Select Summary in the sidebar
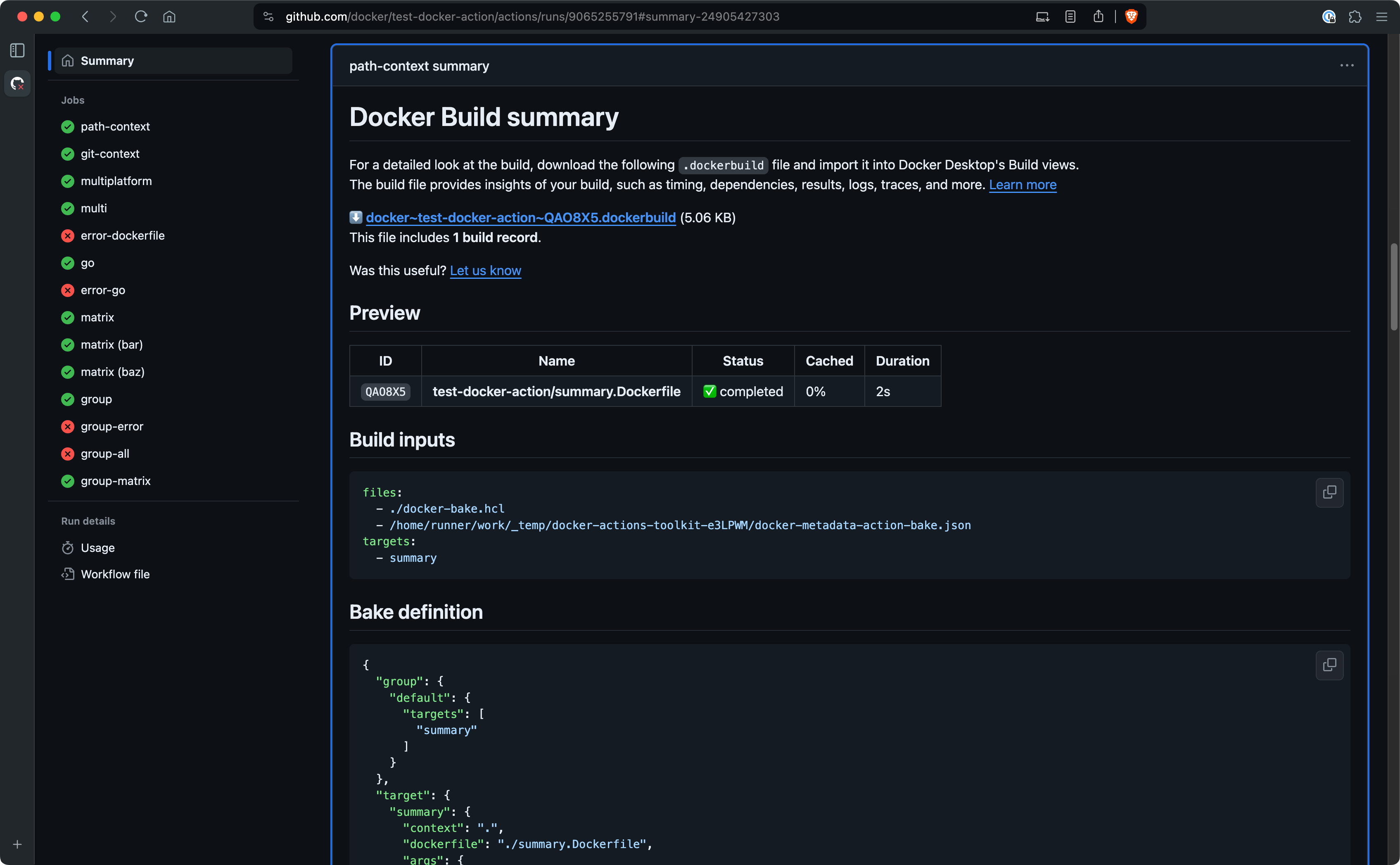The height and width of the screenshot is (865, 1400). click(x=107, y=60)
